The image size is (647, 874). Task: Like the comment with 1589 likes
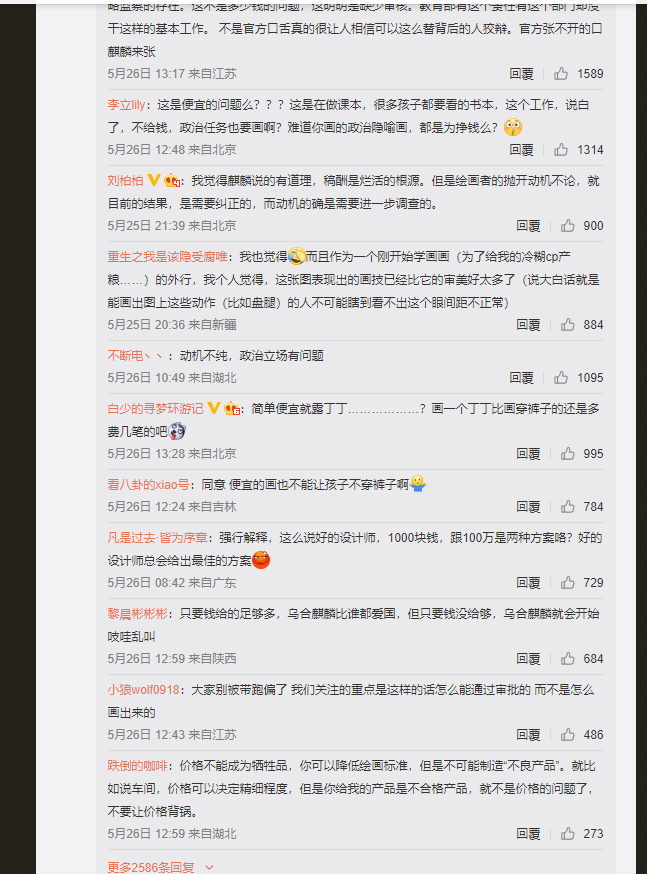pyautogui.click(x=561, y=74)
